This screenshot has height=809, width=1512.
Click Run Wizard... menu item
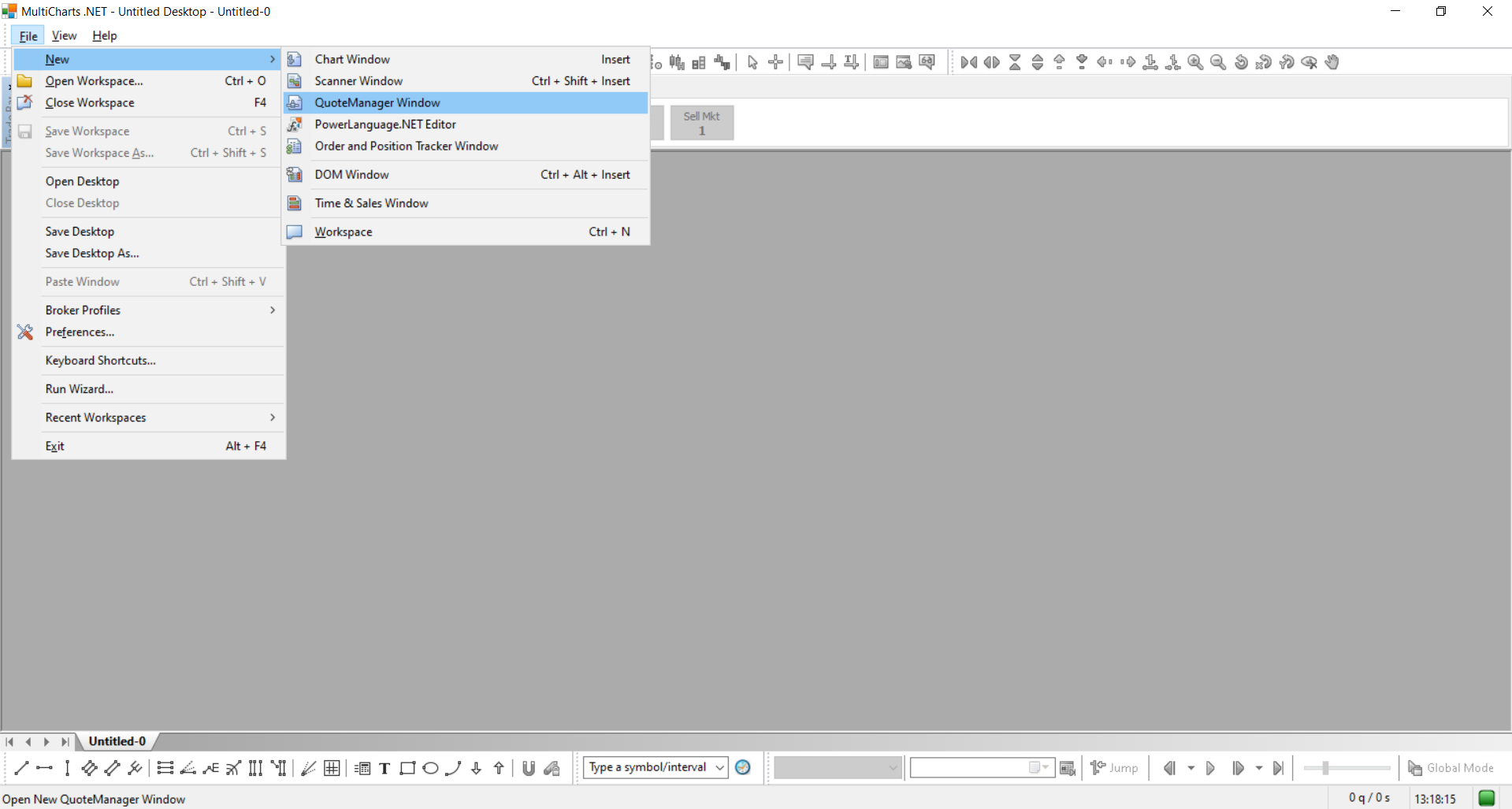148,389
